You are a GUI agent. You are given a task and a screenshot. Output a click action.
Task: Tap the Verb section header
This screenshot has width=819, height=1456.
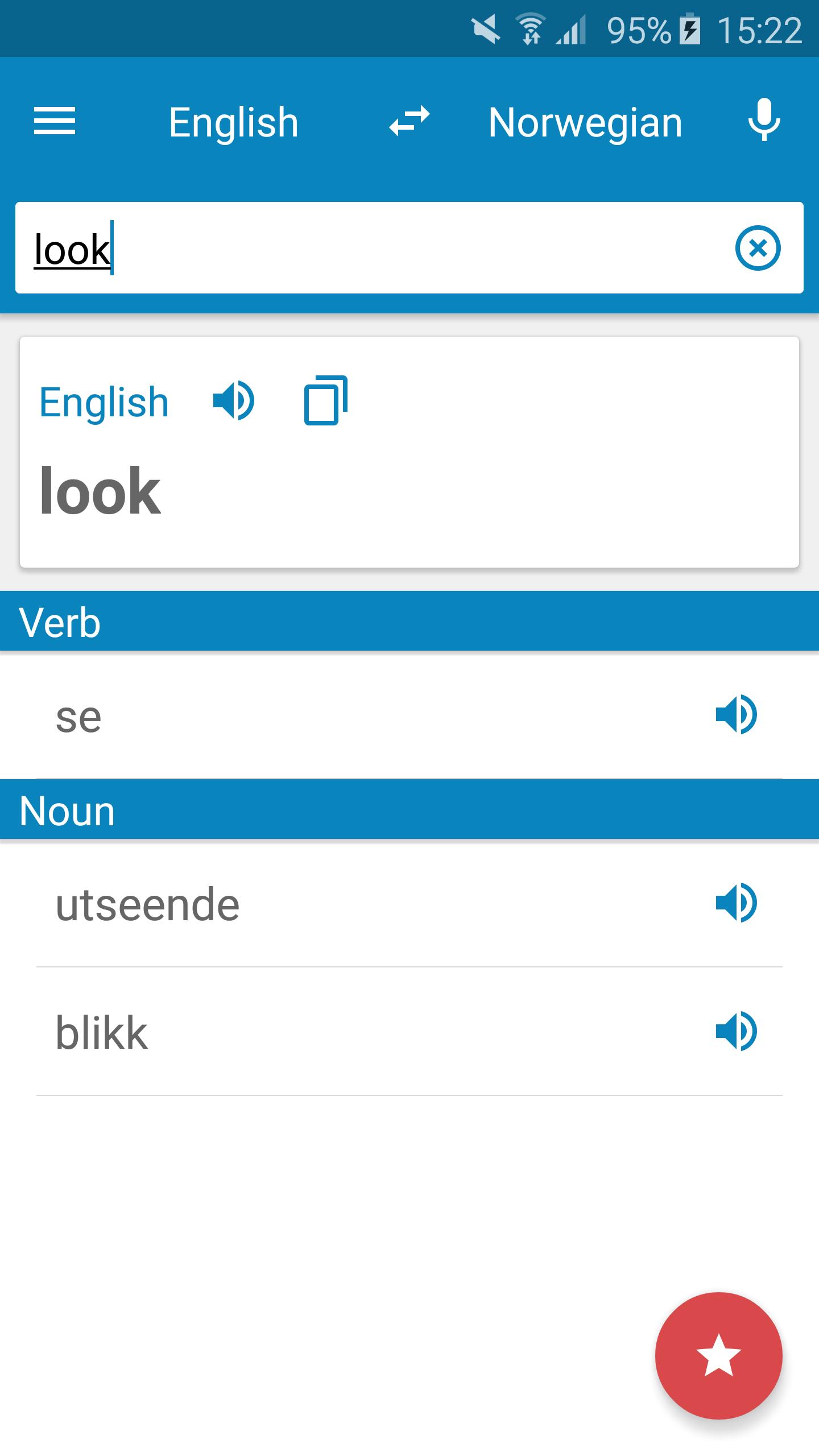pyautogui.click(x=409, y=622)
